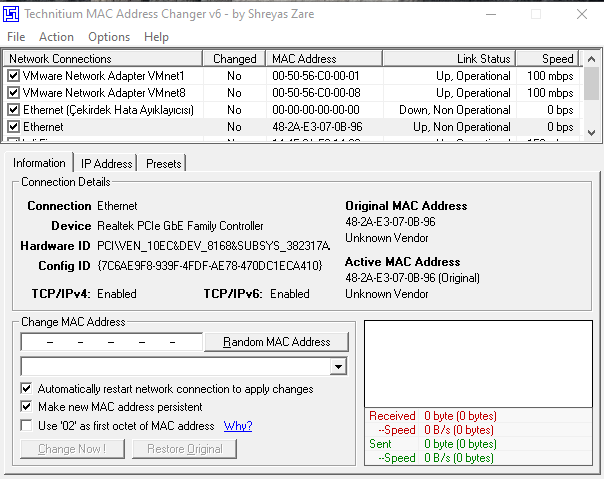
Task: Open the File menu
Action: coord(16,37)
